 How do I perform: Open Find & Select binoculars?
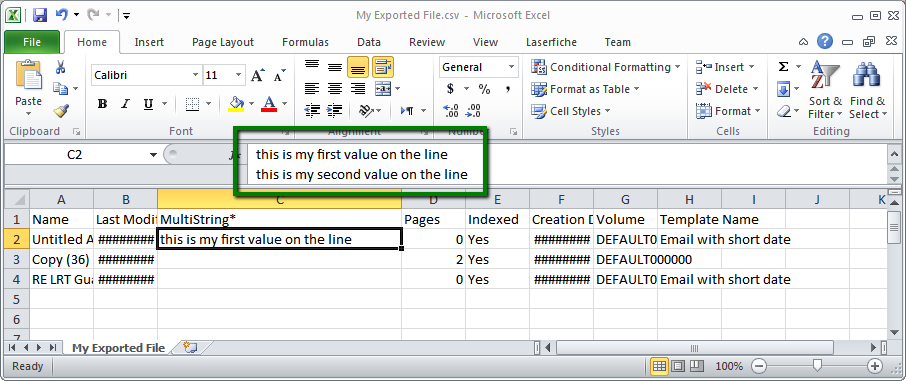coord(867,90)
